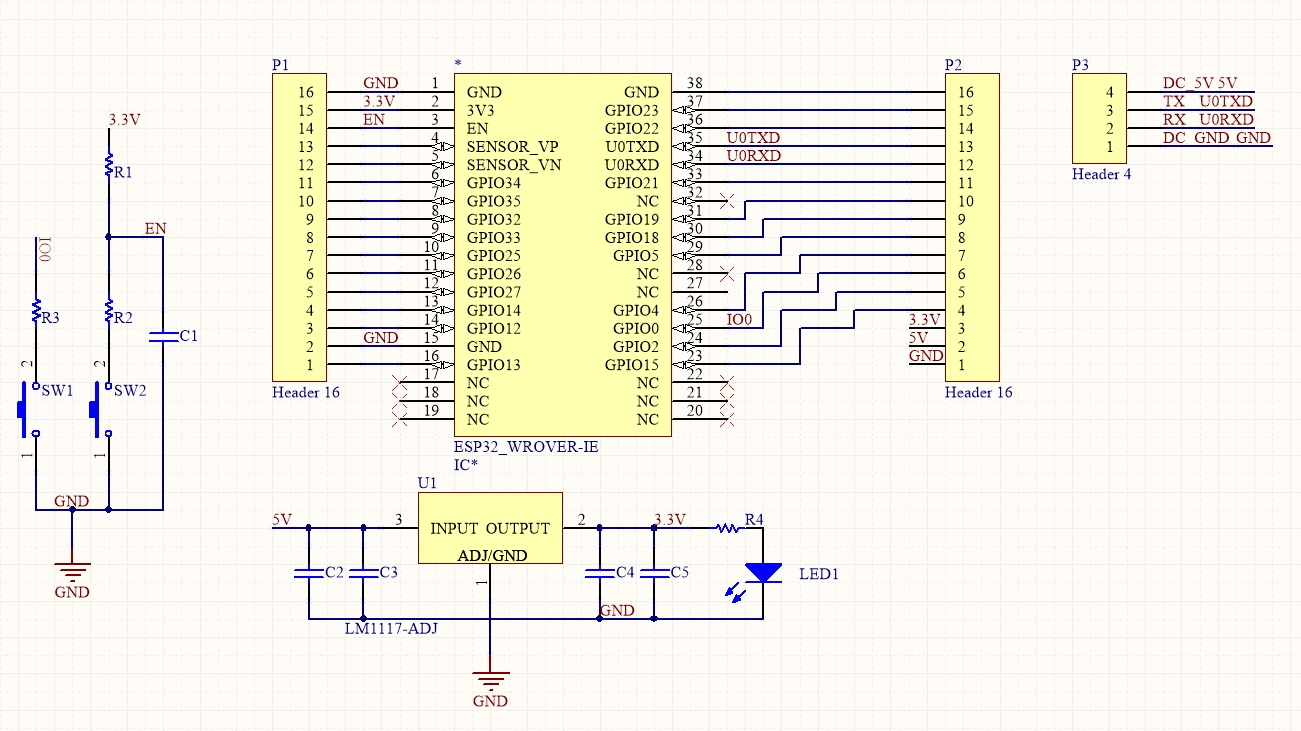Click the GPIO15 pin name
Screen dimensions: 1301x731
coord(632,365)
